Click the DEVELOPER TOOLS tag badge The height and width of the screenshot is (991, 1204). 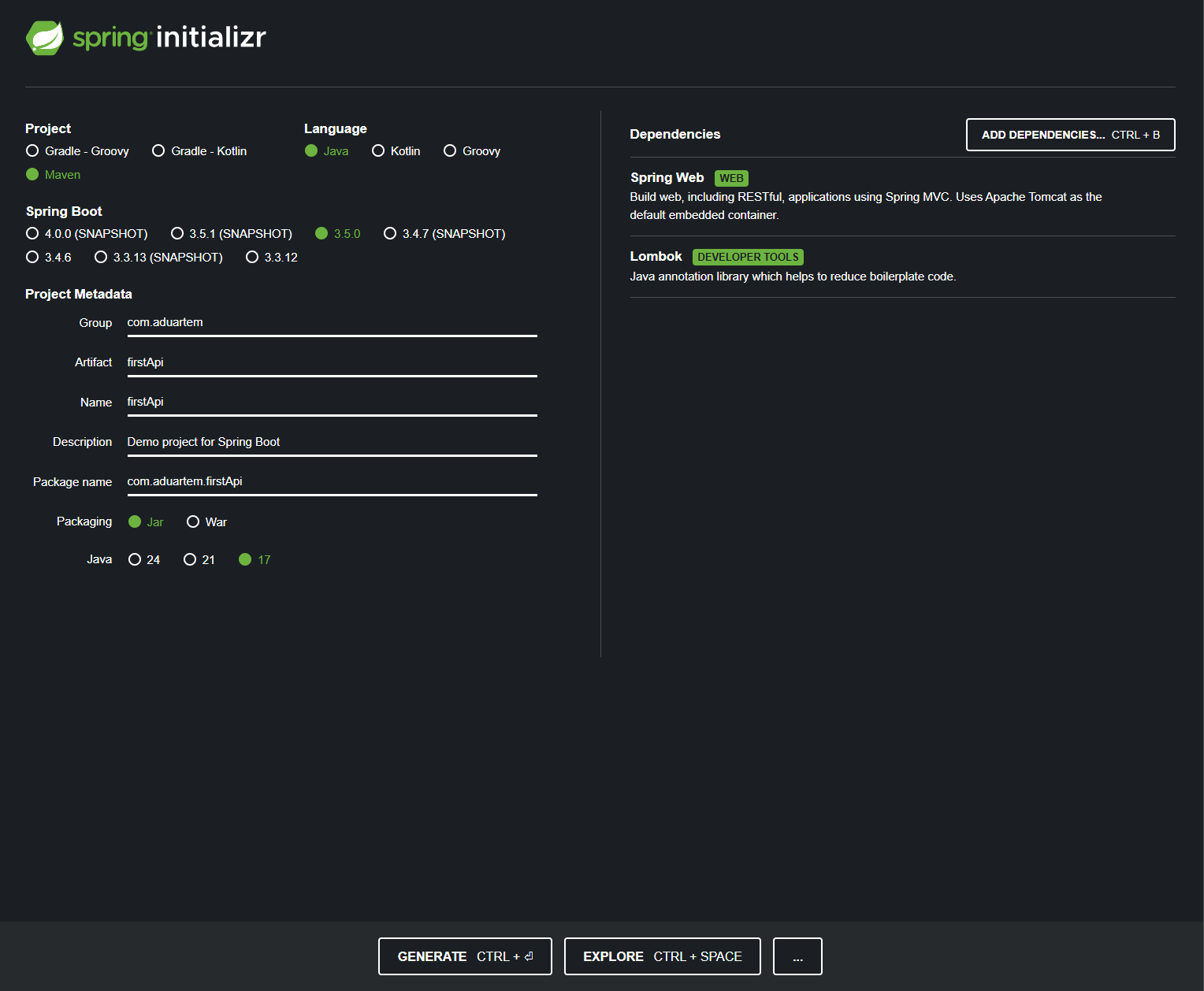pyautogui.click(x=748, y=258)
